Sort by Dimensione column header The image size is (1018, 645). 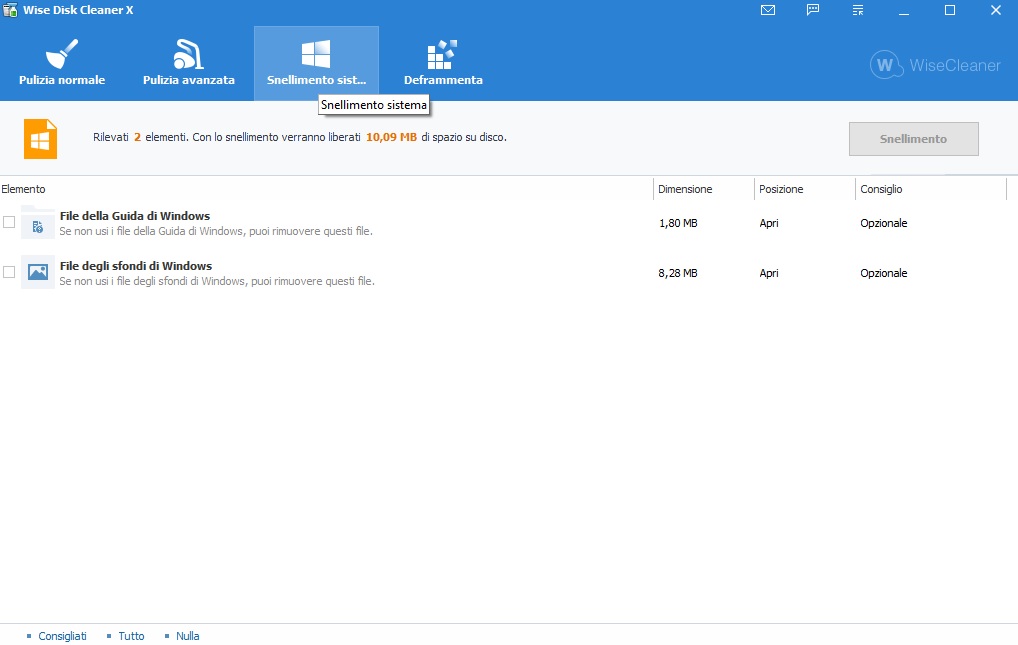pyautogui.click(x=685, y=189)
